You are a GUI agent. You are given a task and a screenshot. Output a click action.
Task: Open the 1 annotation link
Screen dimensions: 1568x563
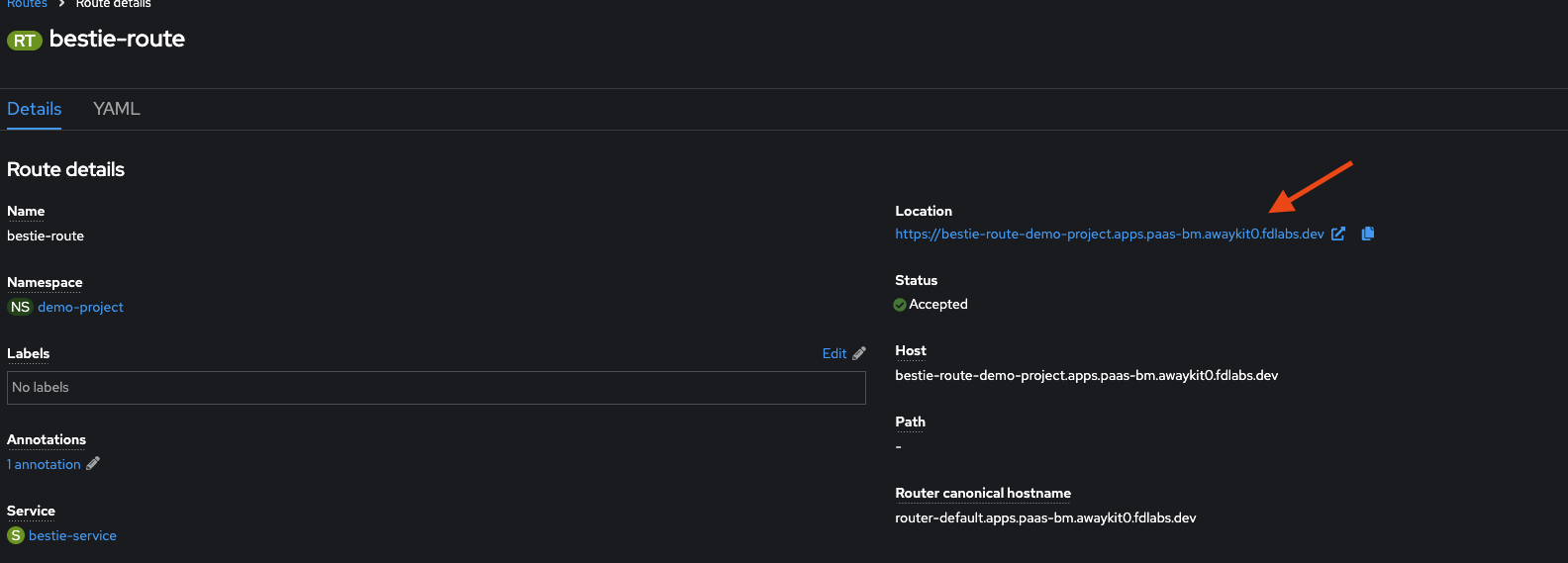point(45,464)
